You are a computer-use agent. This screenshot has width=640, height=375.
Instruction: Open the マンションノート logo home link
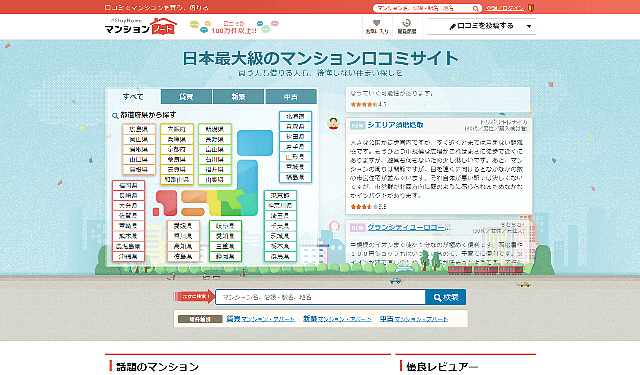pos(140,26)
